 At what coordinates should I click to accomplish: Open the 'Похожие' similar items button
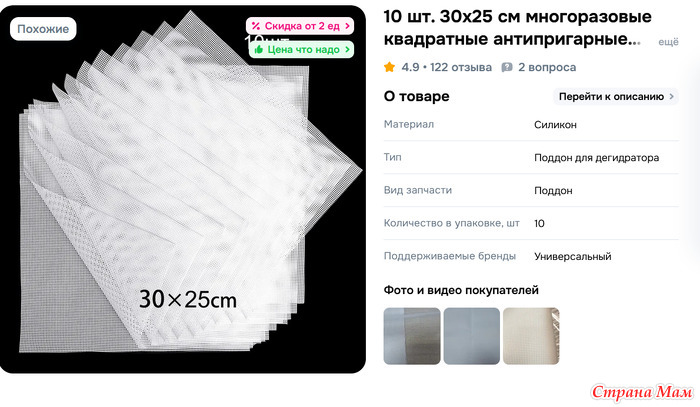[43, 29]
